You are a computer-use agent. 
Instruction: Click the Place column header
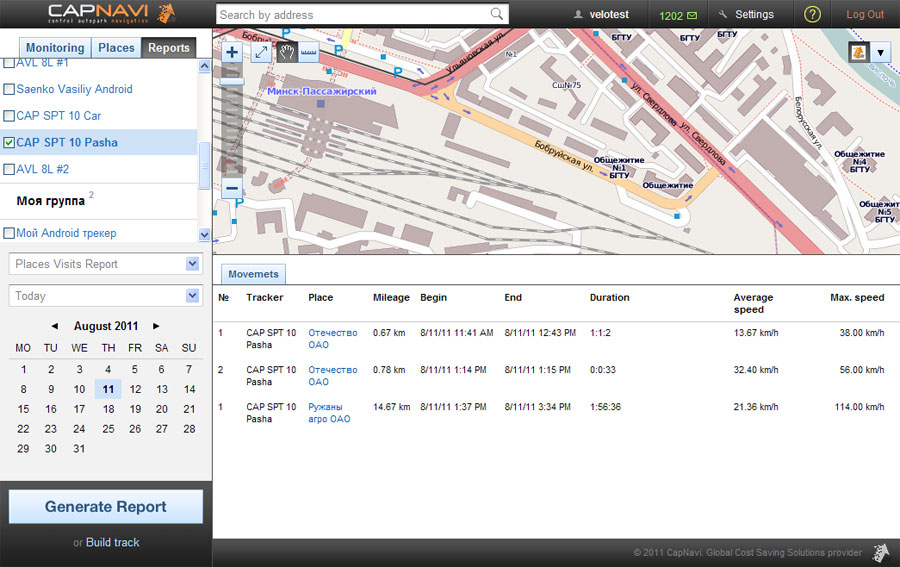320,297
